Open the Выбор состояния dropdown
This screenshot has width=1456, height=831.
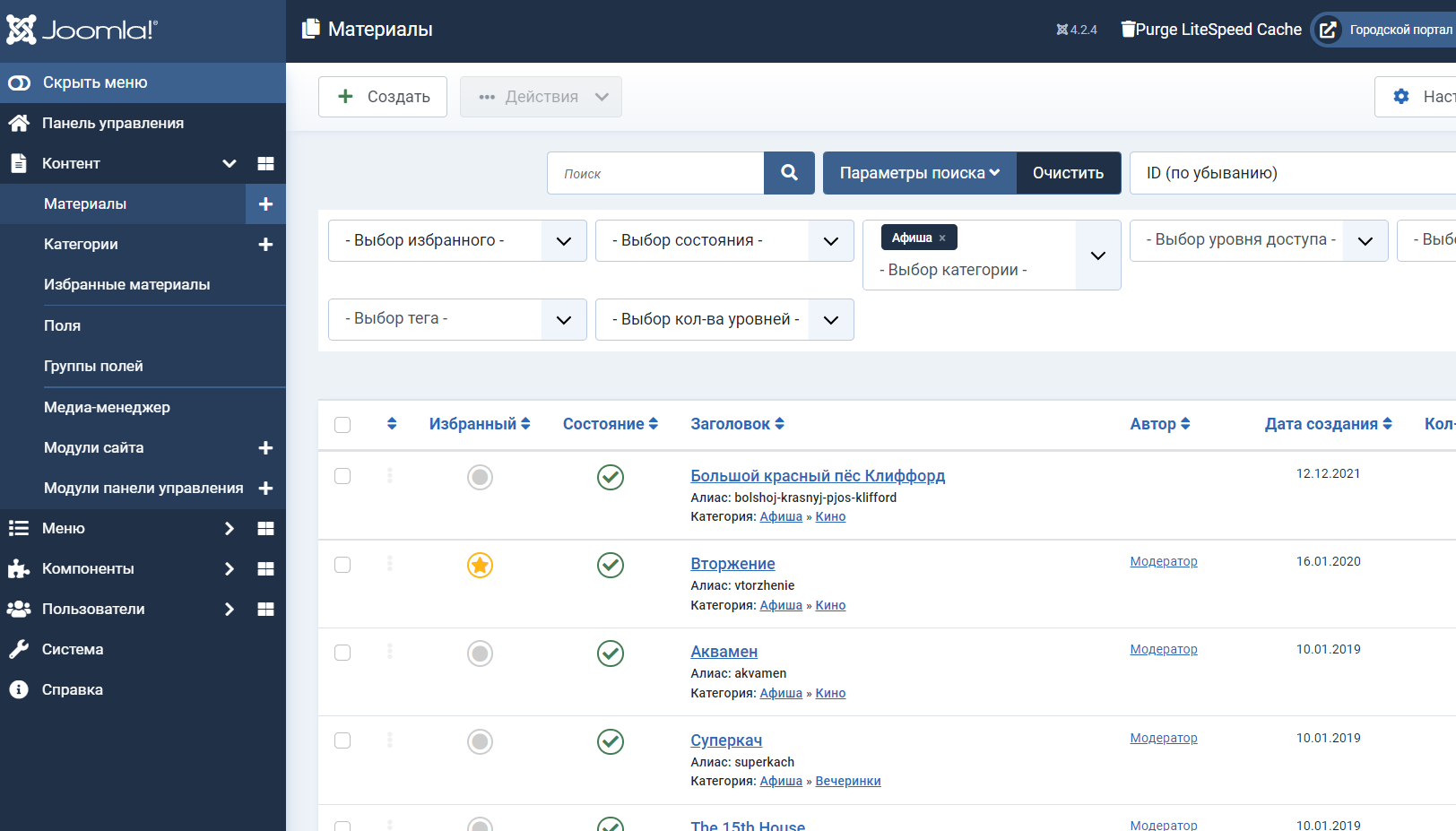point(724,241)
